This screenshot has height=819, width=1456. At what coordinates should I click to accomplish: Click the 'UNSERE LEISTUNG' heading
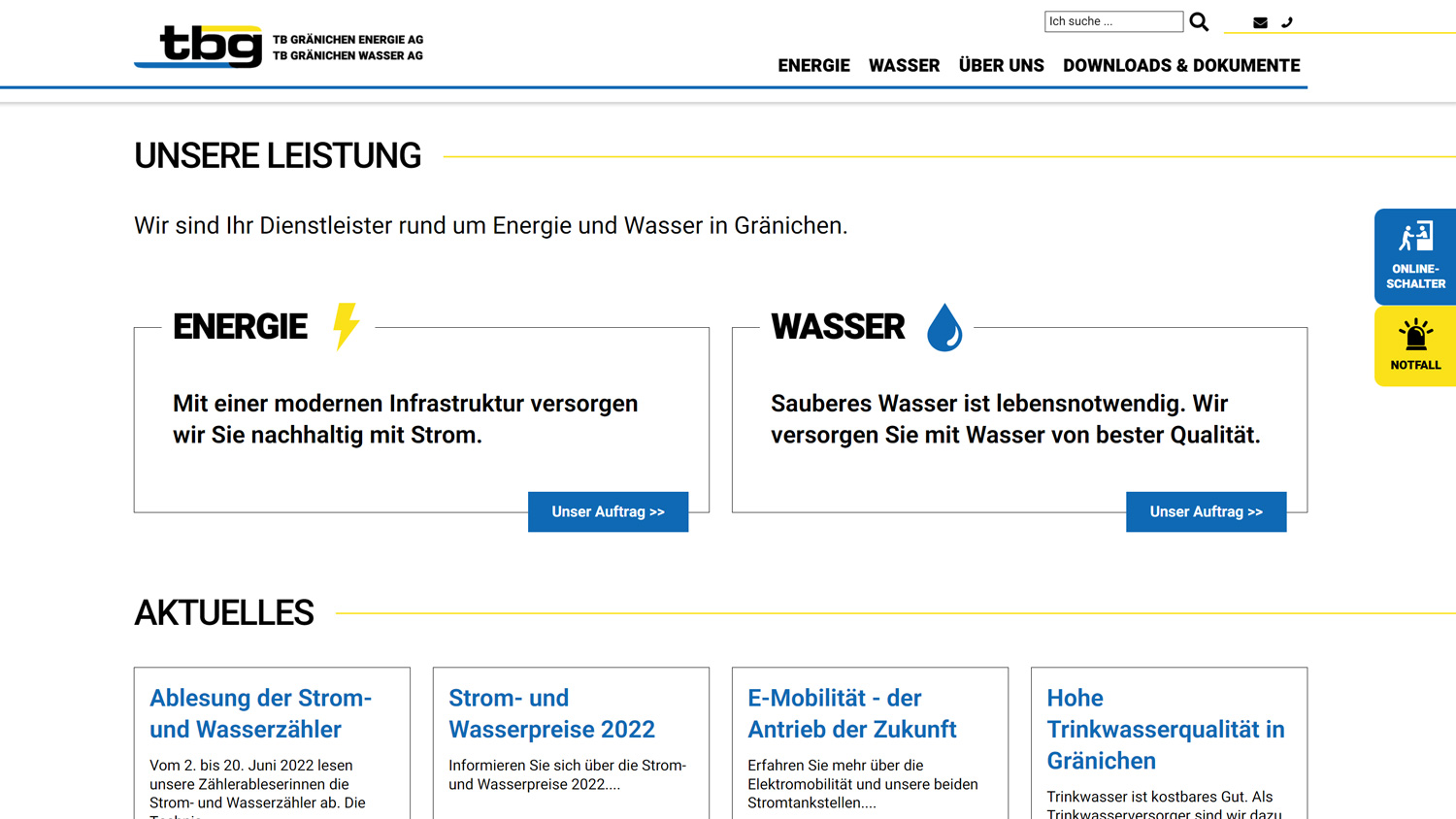point(278,156)
